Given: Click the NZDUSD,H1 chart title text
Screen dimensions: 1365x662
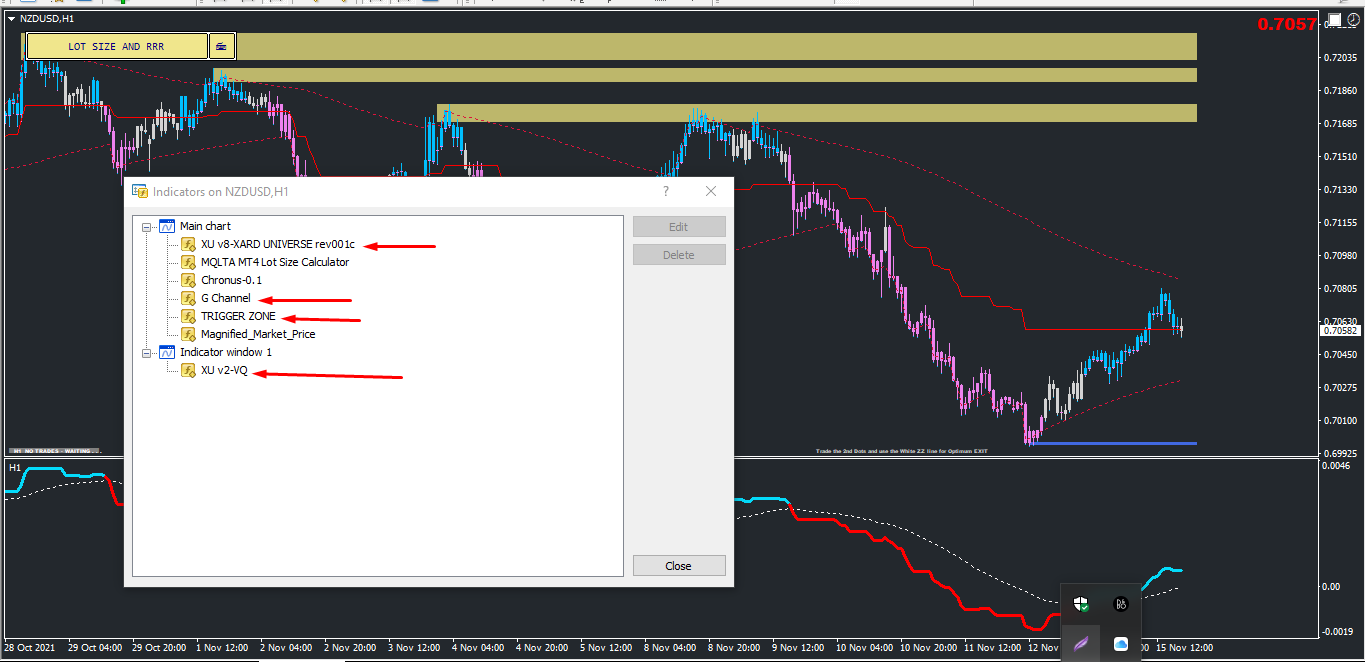Looking at the screenshot, I should 47,19.
